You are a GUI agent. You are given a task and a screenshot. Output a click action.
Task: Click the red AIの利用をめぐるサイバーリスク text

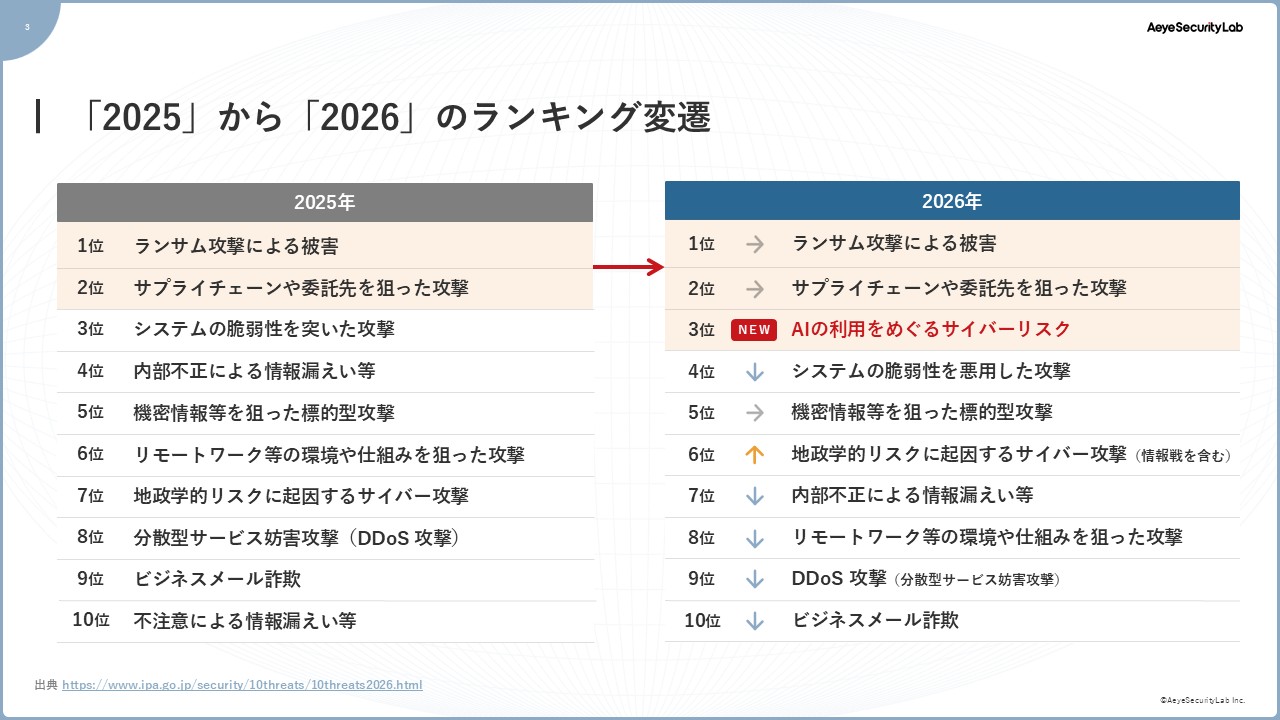click(x=930, y=329)
